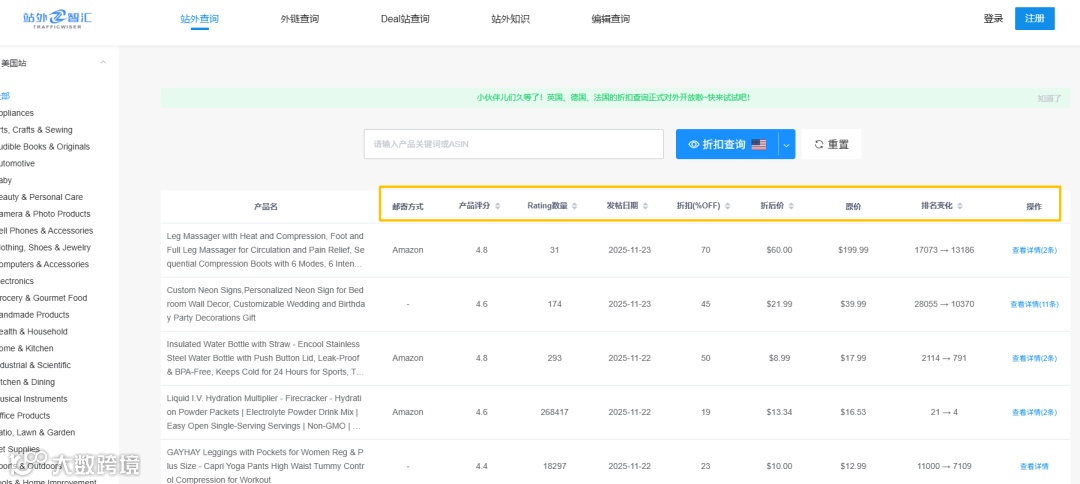Click the US flag in the search button

point(758,145)
